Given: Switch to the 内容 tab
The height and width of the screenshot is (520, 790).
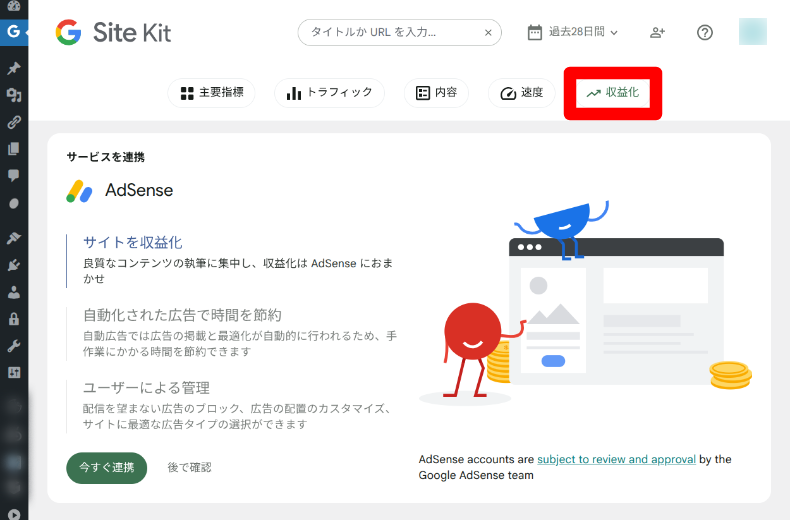Looking at the screenshot, I should pos(436,93).
